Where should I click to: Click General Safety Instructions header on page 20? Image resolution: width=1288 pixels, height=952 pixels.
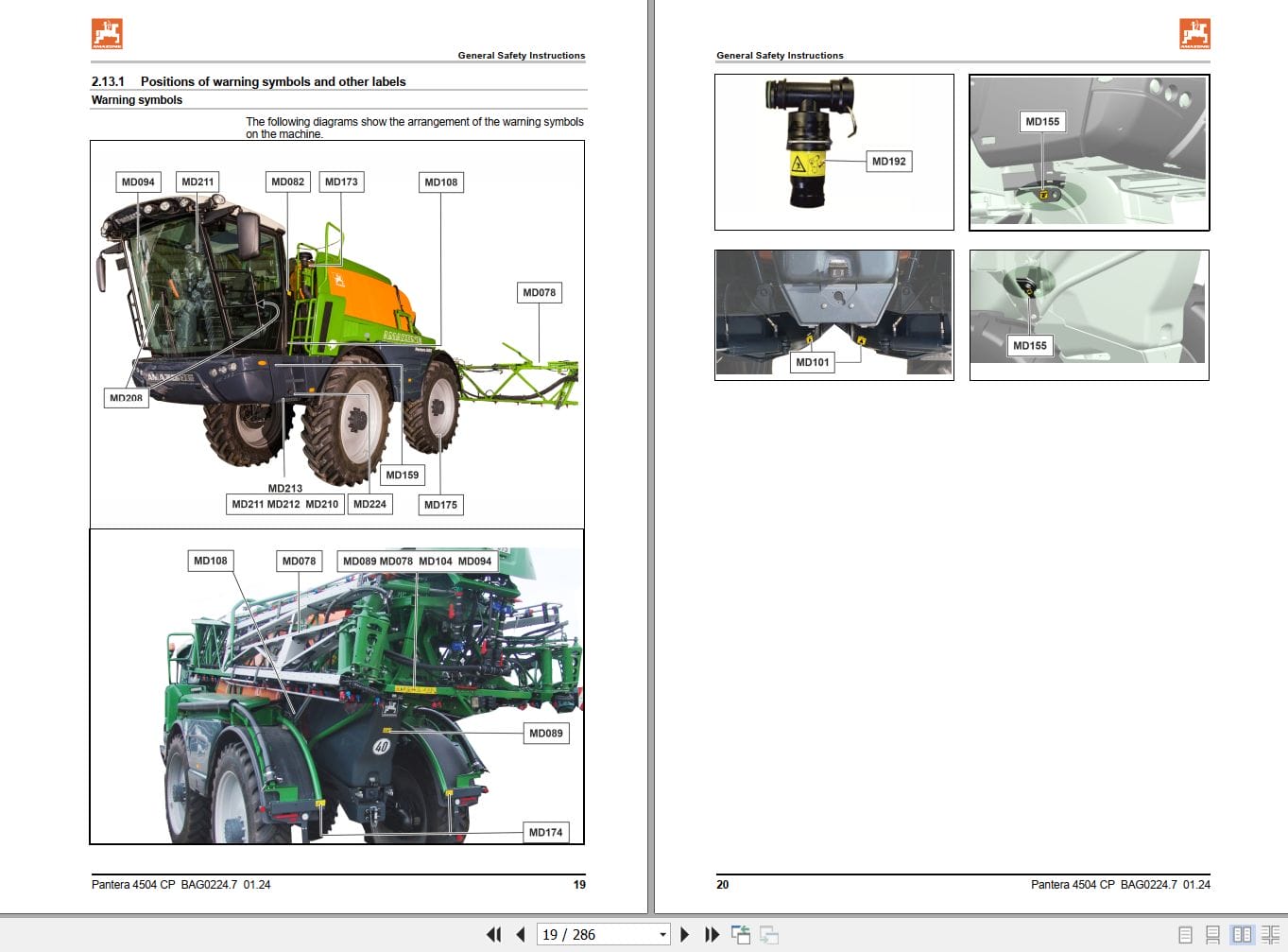[x=780, y=55]
